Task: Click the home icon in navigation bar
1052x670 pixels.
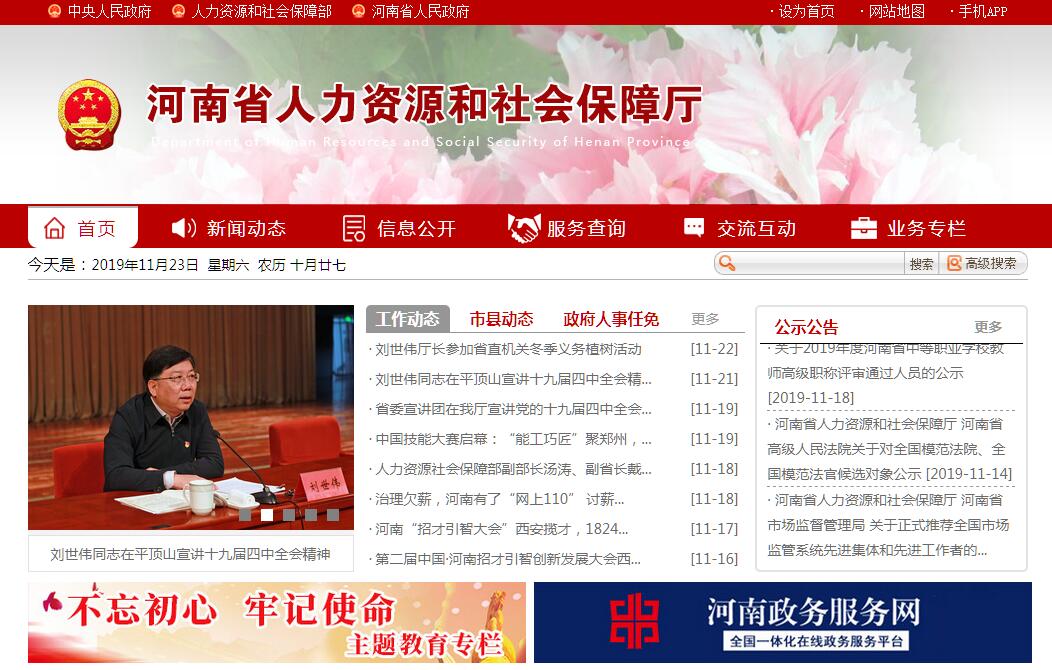Action: click(x=54, y=228)
